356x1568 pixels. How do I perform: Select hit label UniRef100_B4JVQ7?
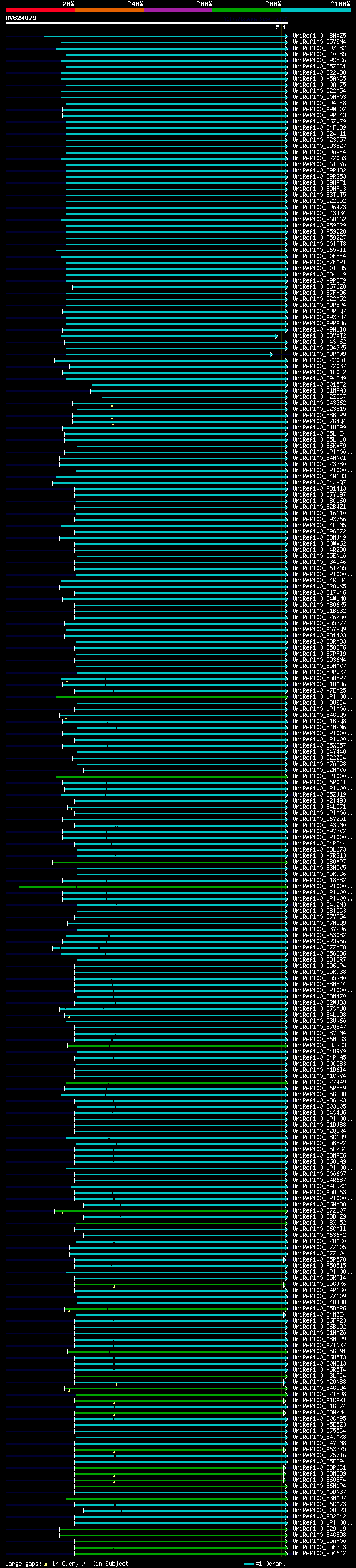(319, 483)
